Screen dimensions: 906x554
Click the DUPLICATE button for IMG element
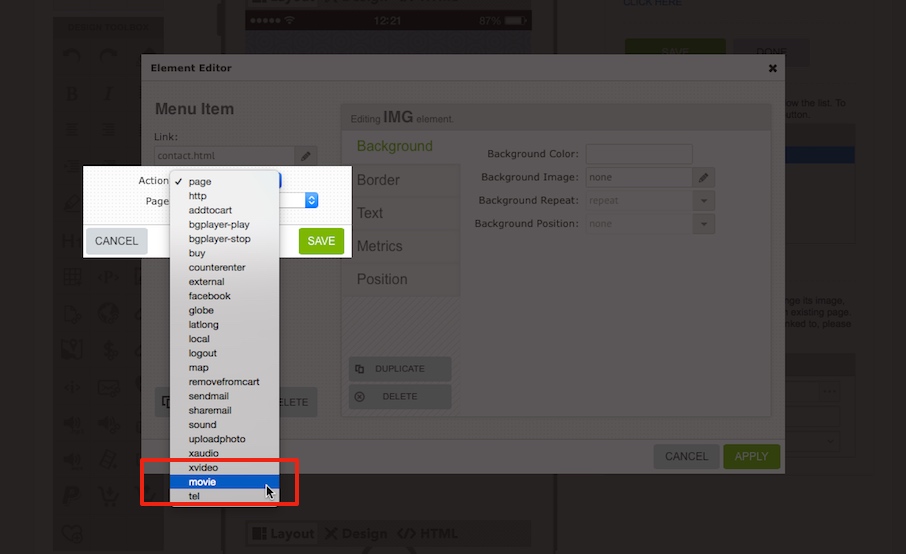click(x=400, y=369)
